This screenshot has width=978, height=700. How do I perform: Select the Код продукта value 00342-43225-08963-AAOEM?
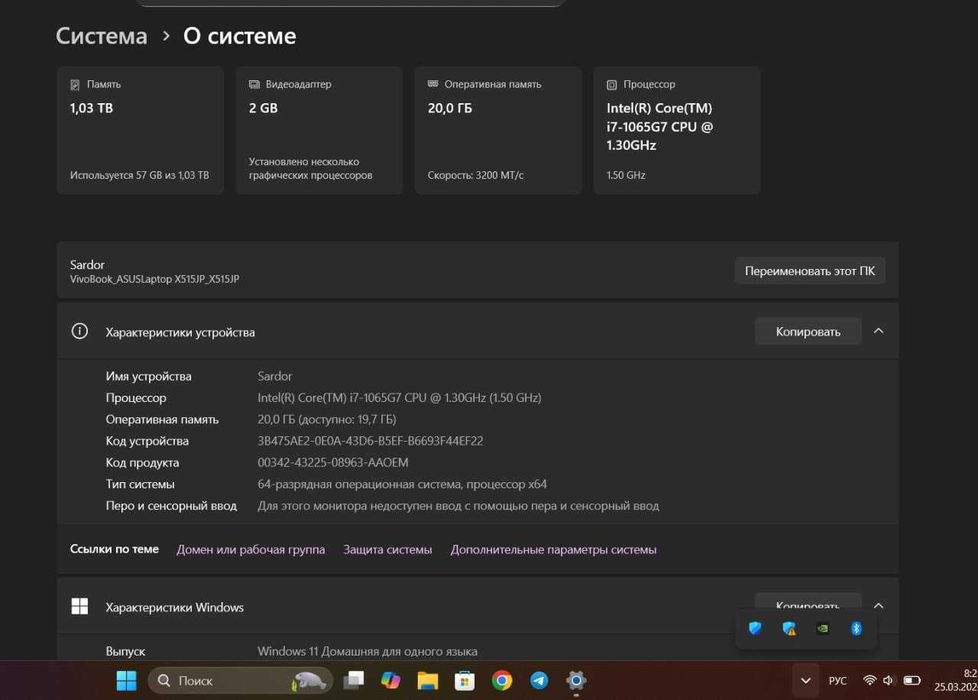pos(333,462)
